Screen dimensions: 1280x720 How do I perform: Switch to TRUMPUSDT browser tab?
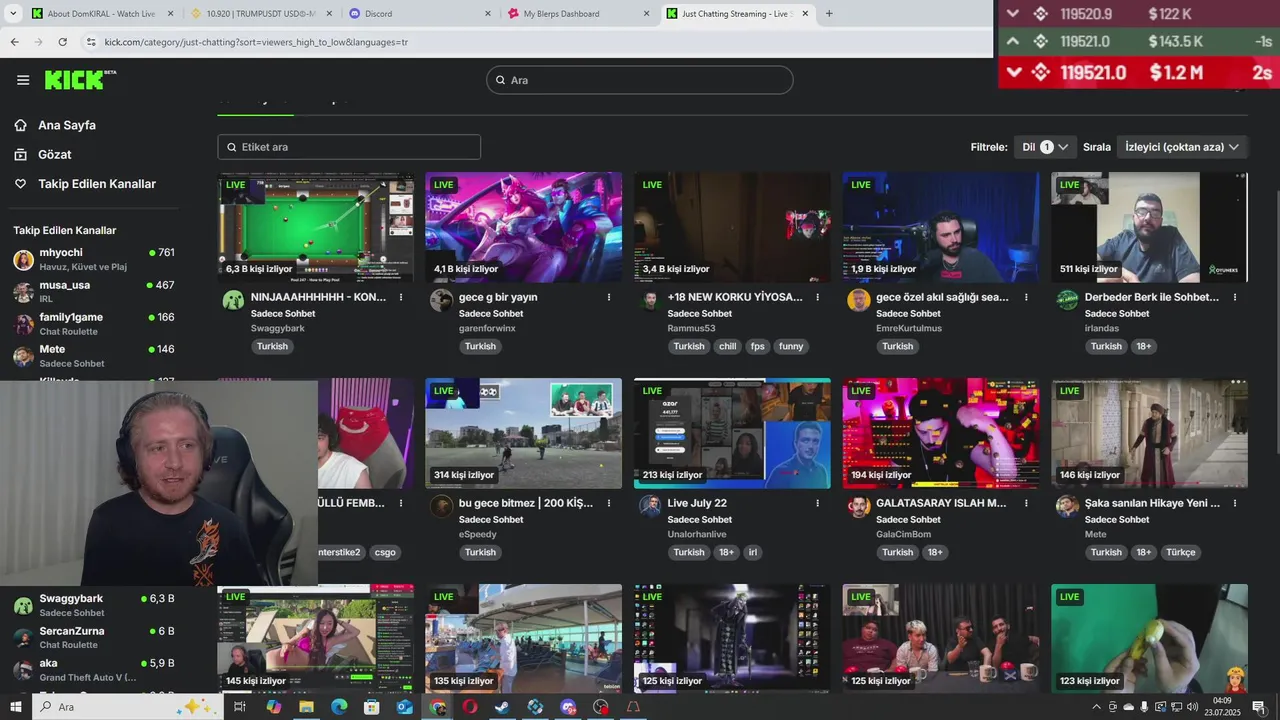(x=261, y=14)
